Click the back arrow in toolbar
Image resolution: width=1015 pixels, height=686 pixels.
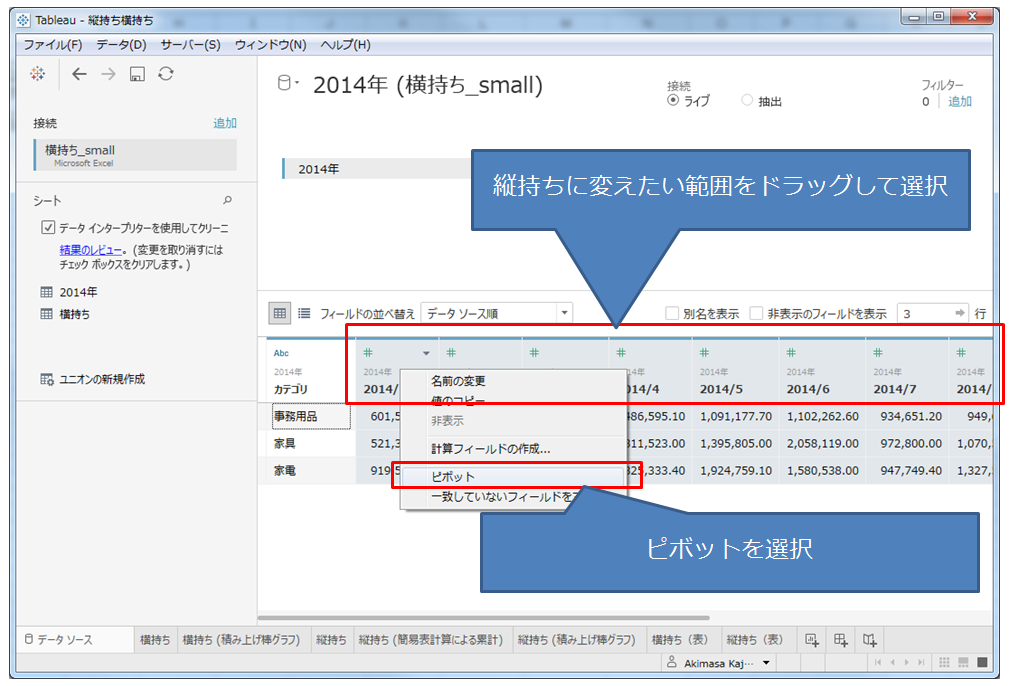[80, 74]
